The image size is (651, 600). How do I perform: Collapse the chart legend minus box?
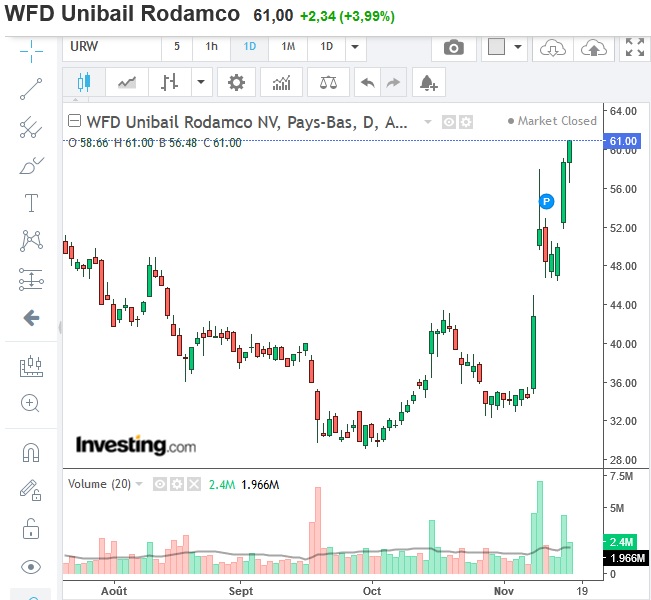[x=74, y=121]
